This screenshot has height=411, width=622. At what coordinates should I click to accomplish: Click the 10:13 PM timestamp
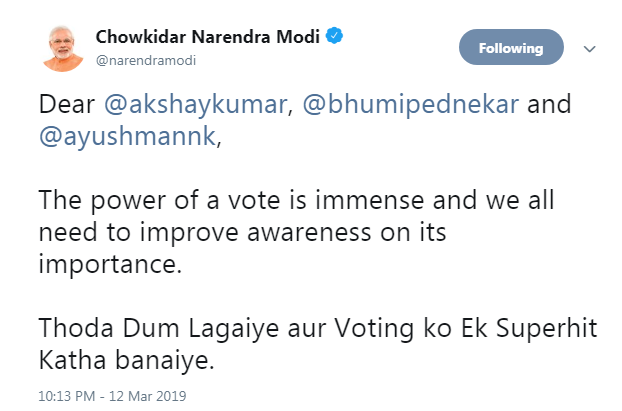coord(67,396)
